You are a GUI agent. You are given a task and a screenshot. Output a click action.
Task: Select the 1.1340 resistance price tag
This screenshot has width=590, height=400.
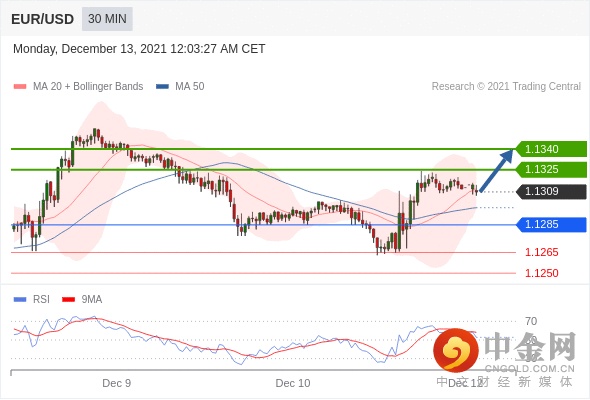click(x=551, y=149)
